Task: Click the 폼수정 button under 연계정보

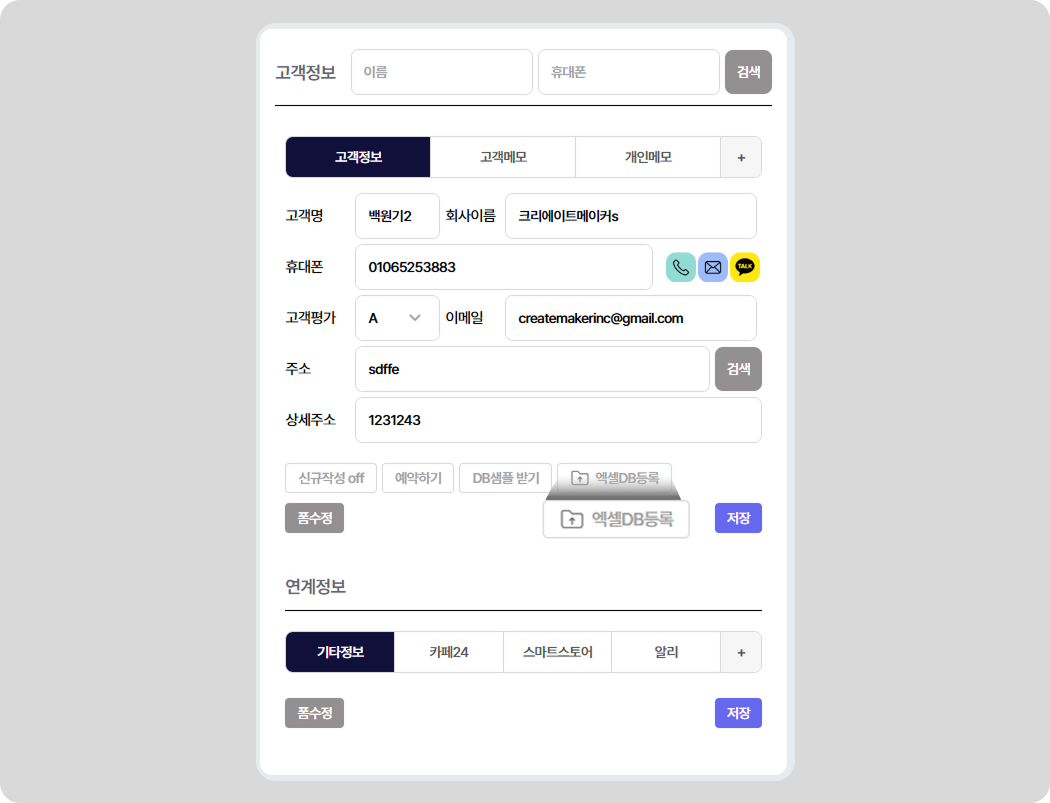Action: pos(314,713)
